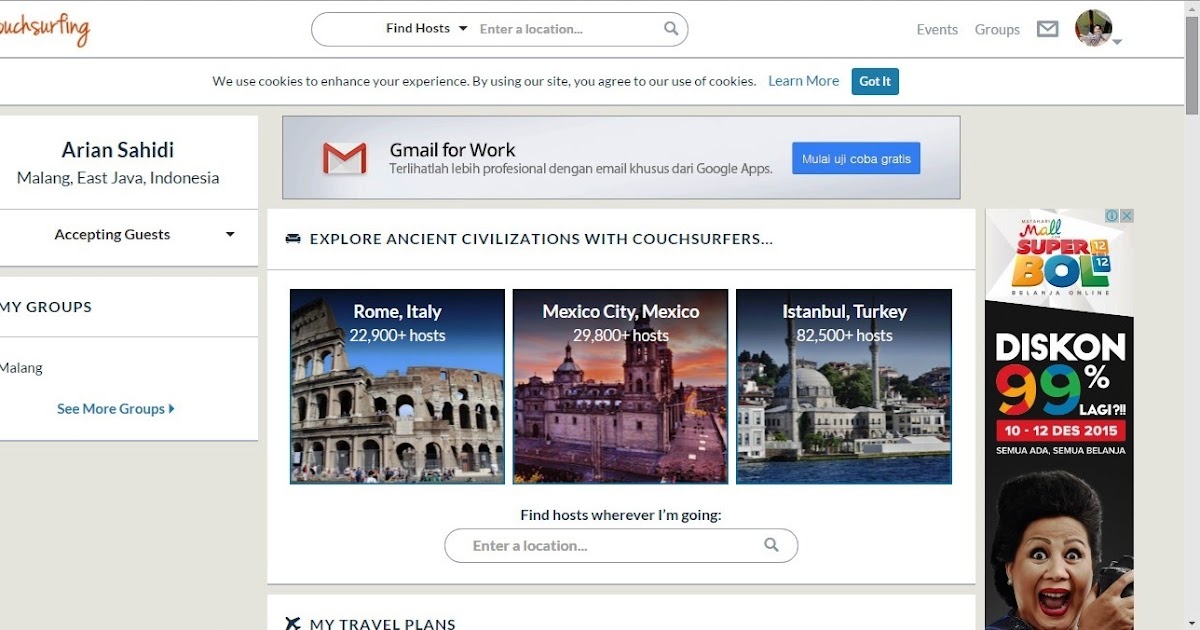Screen dimensions: 1200x630
Task: Click the Diskon 99% sidebar advertisement
Action: coord(1059,419)
